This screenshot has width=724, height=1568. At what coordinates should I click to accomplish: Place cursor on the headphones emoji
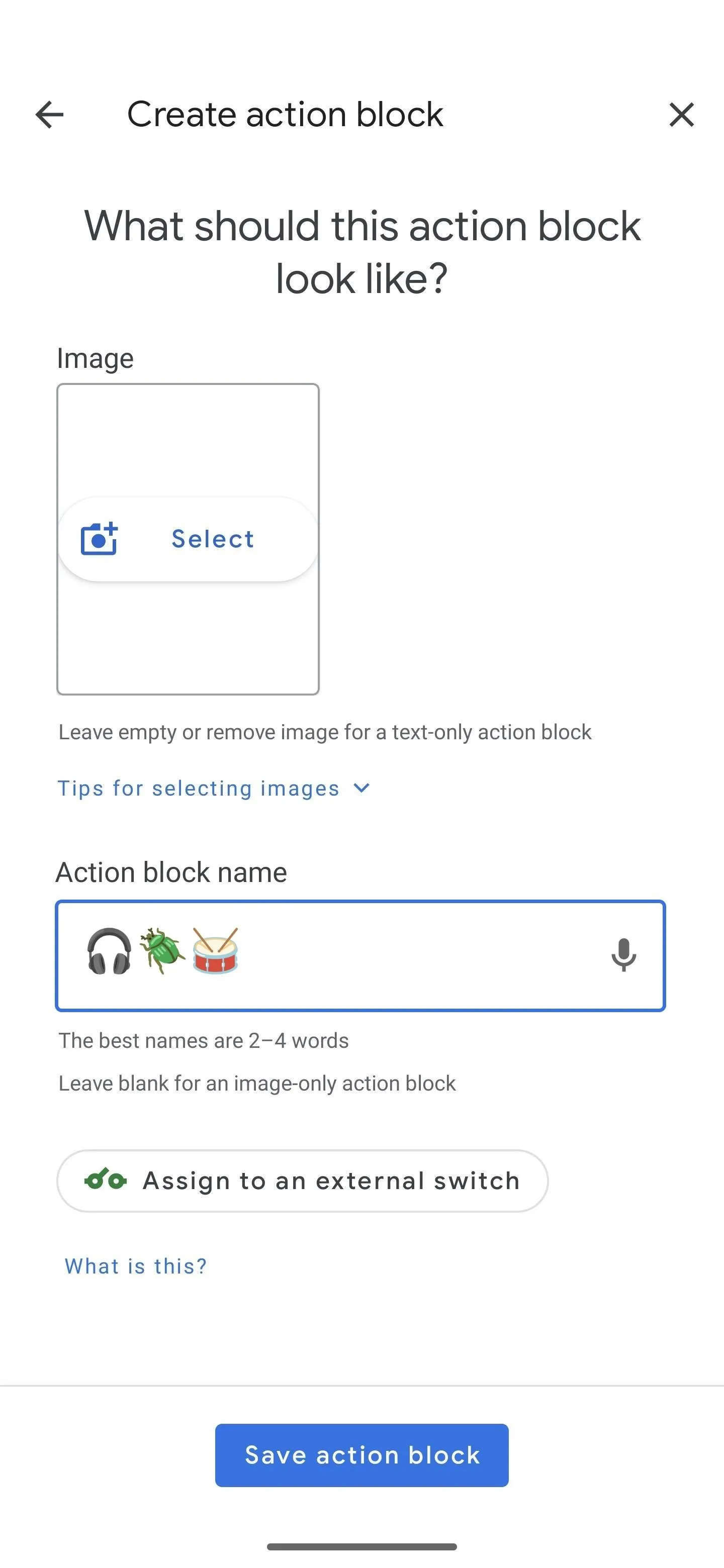coord(109,951)
